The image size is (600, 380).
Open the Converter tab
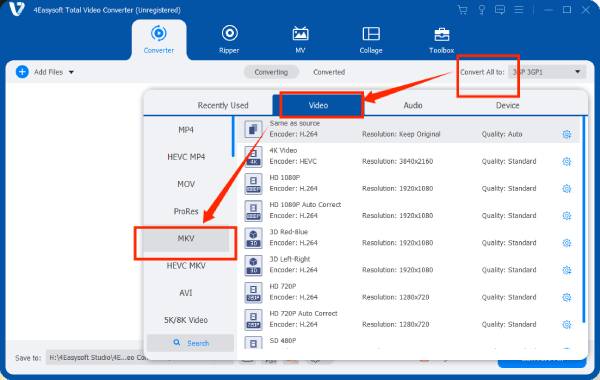click(159, 39)
